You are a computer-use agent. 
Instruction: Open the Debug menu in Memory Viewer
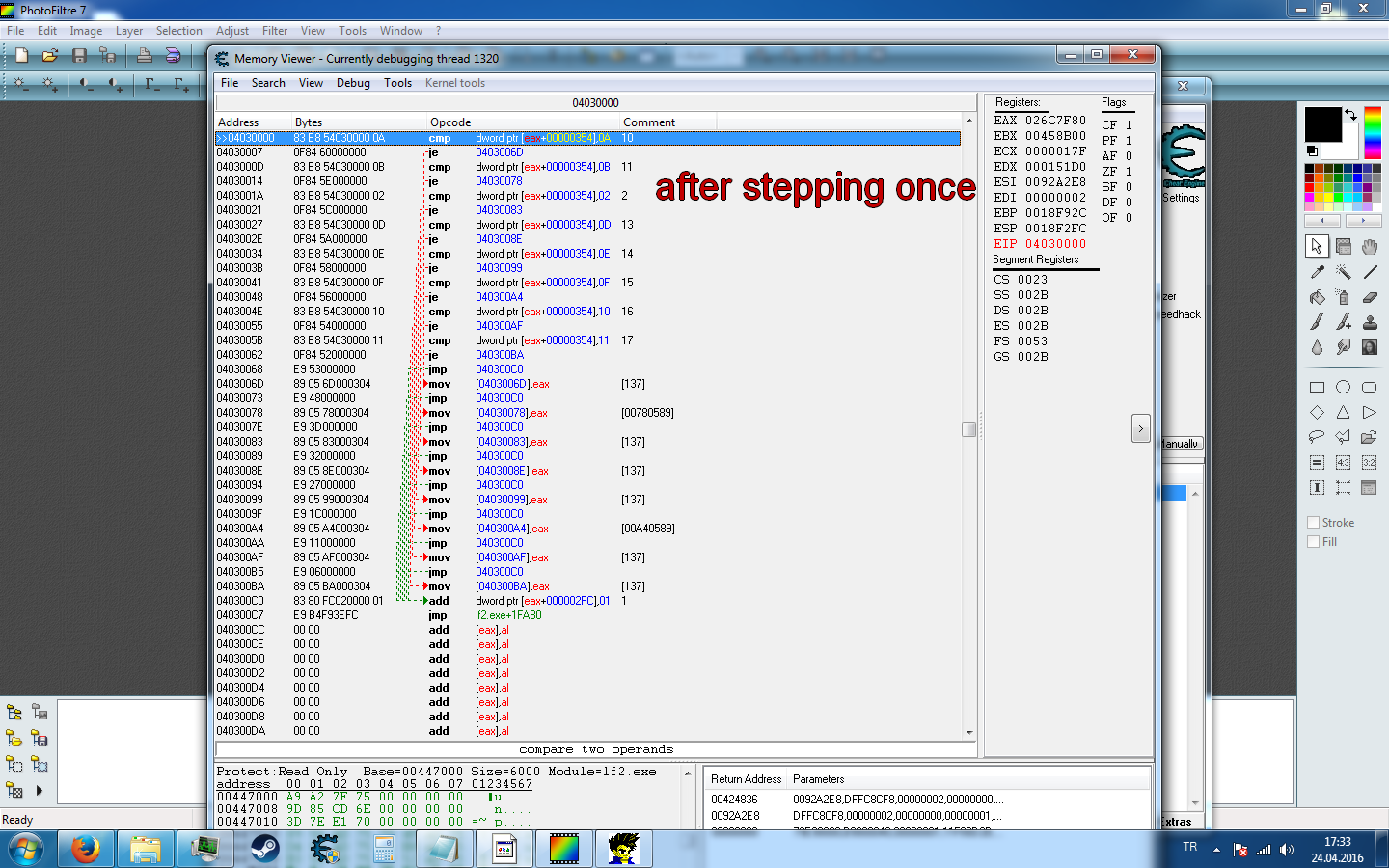click(x=353, y=83)
